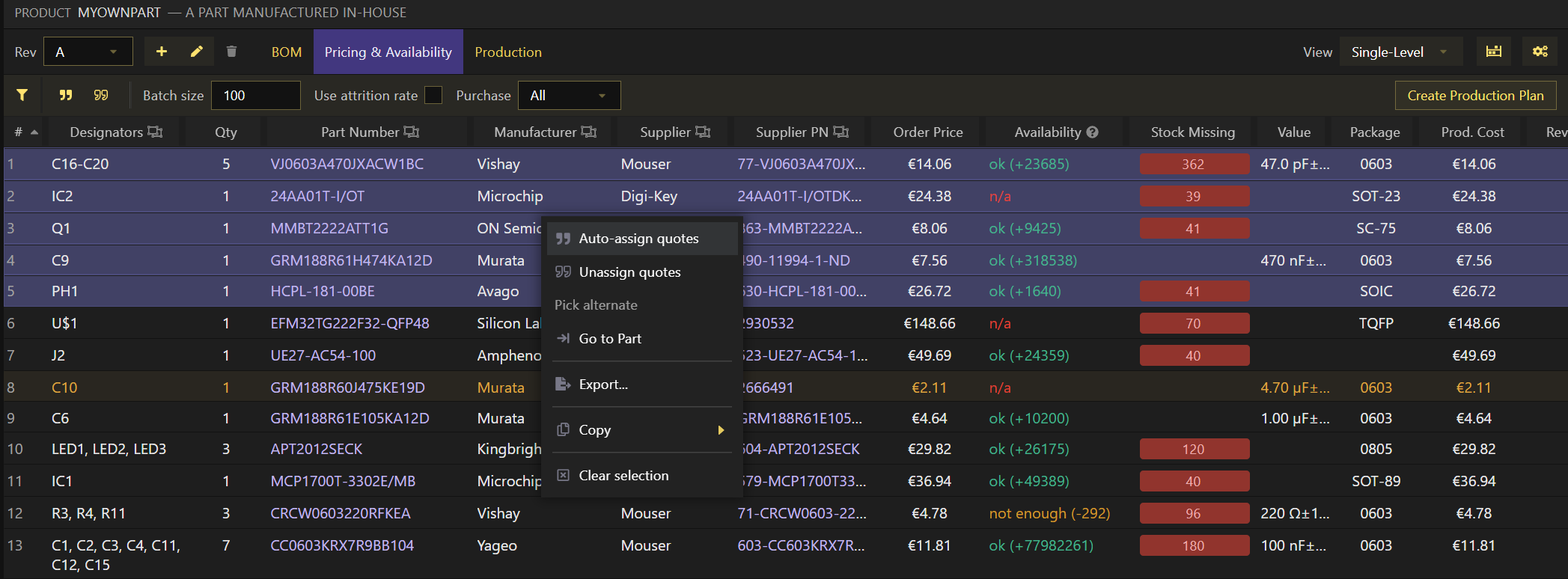Open part link CRCW0603220RFKEA

[x=341, y=513]
